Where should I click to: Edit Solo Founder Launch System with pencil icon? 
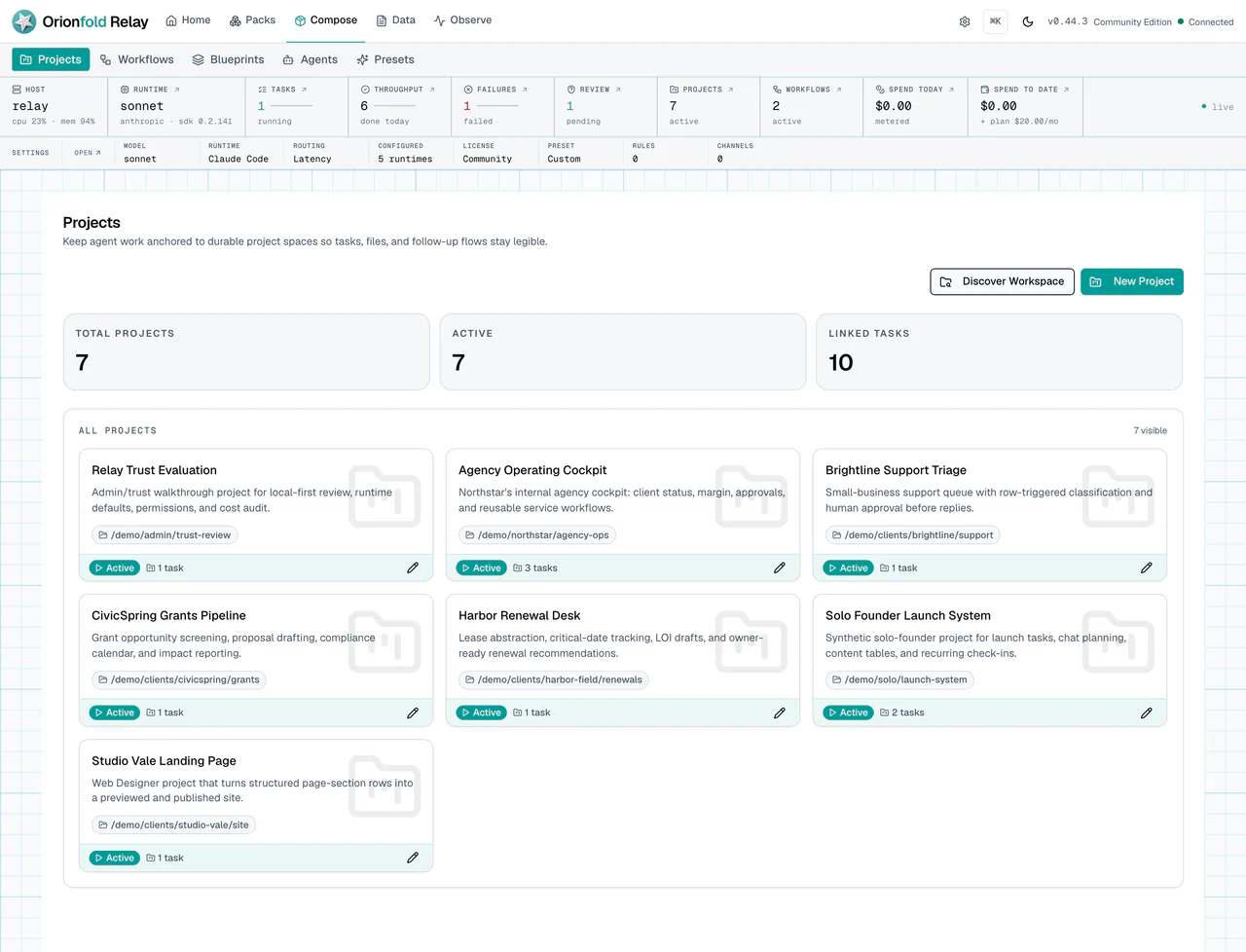[x=1147, y=713]
